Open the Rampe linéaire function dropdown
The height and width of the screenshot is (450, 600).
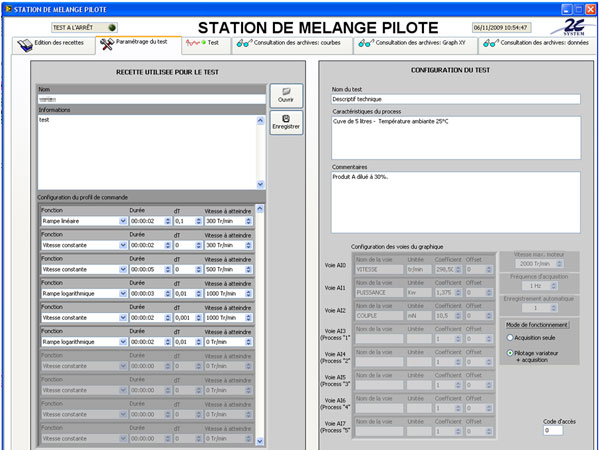pyautogui.click(x=122, y=220)
